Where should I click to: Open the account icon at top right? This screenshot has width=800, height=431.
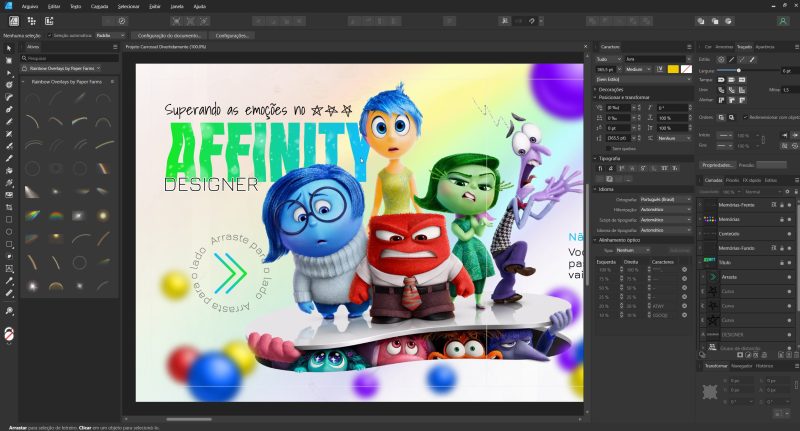click(x=783, y=21)
